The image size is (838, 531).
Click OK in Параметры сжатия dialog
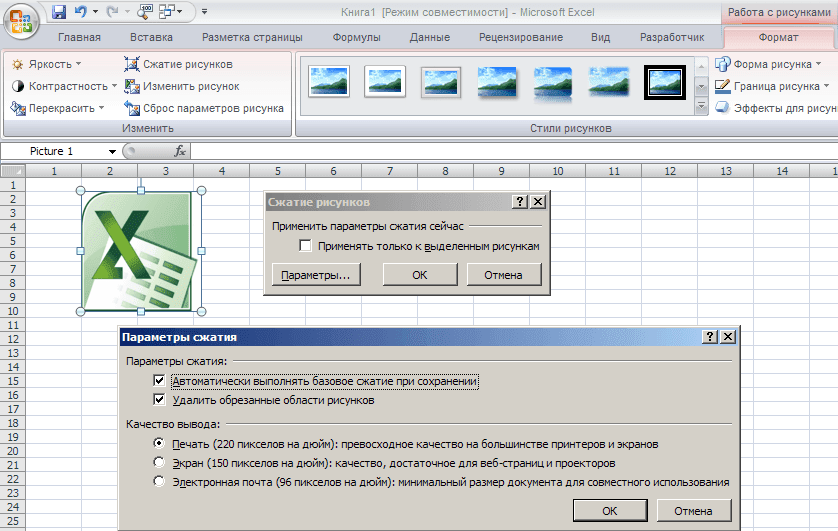click(x=610, y=511)
